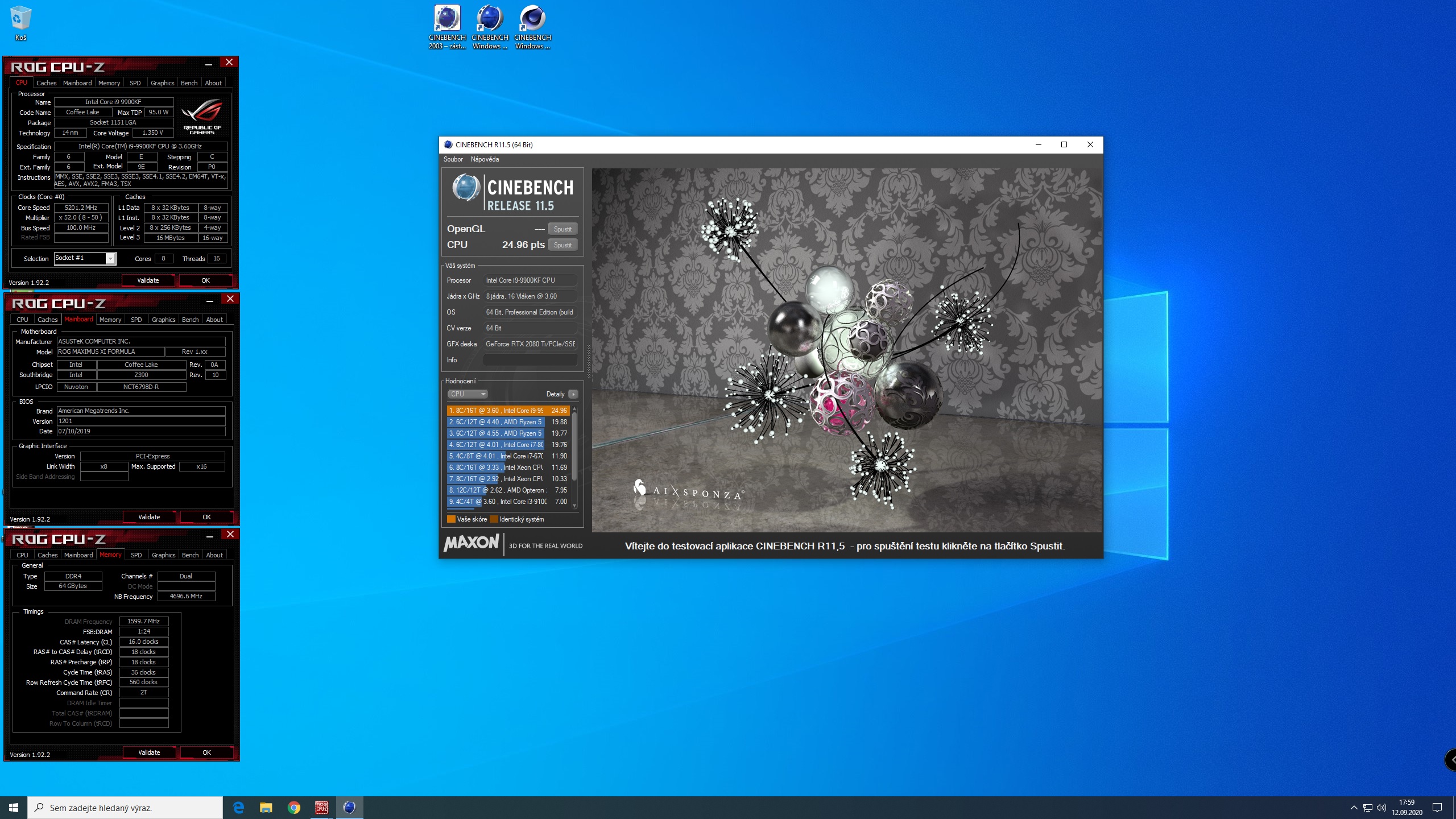Click OK in the bottom CPU-Z window

coord(206,752)
